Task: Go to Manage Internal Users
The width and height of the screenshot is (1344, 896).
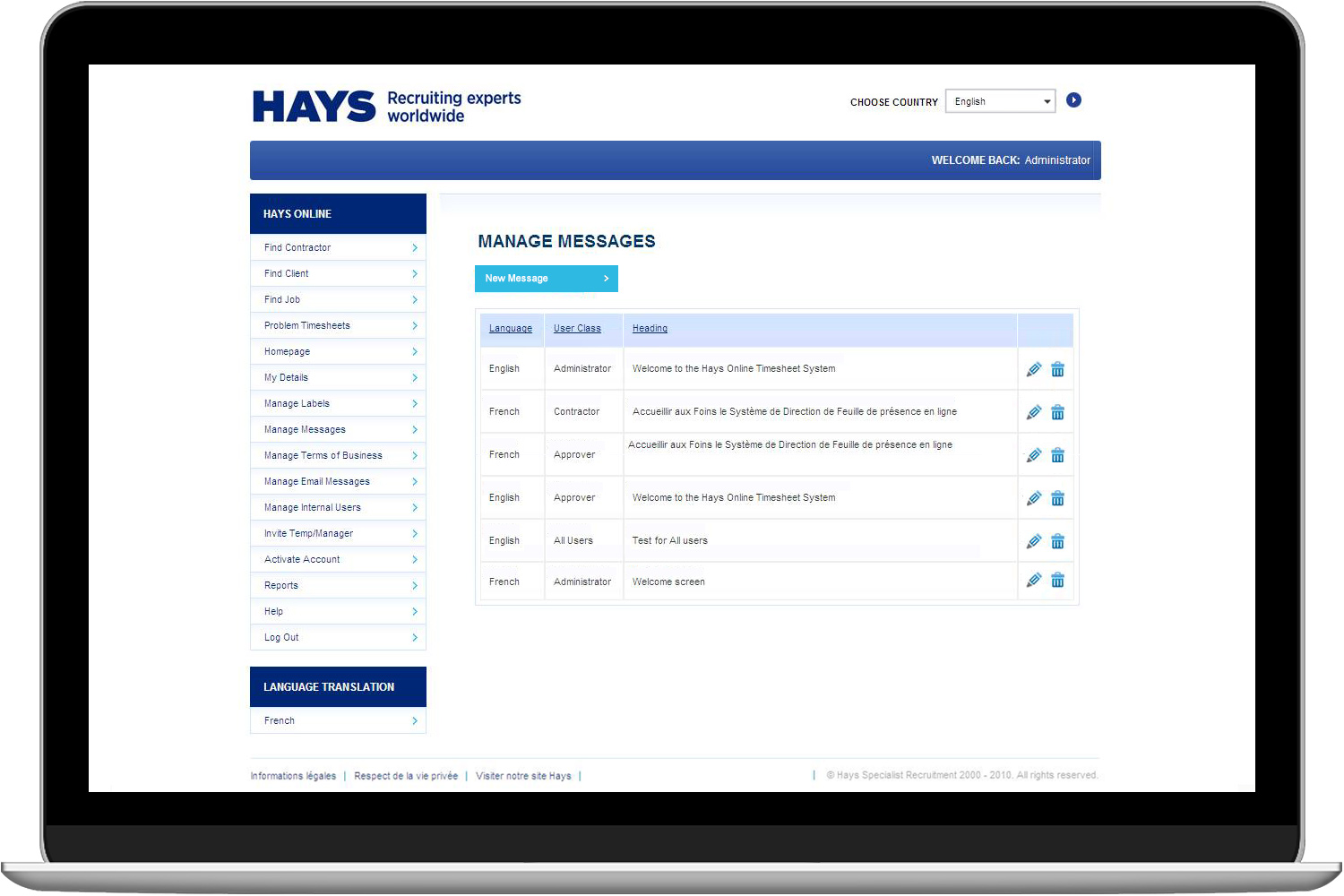Action: 338,507
